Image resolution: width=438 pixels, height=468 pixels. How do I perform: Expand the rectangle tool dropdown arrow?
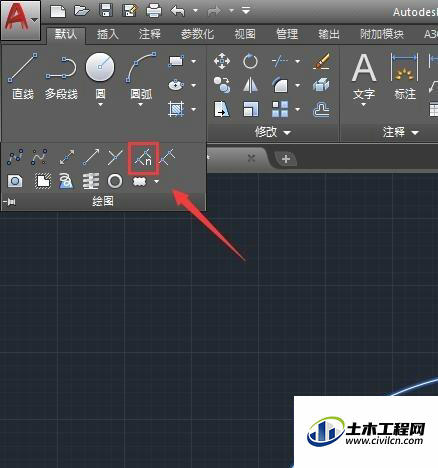click(x=194, y=61)
